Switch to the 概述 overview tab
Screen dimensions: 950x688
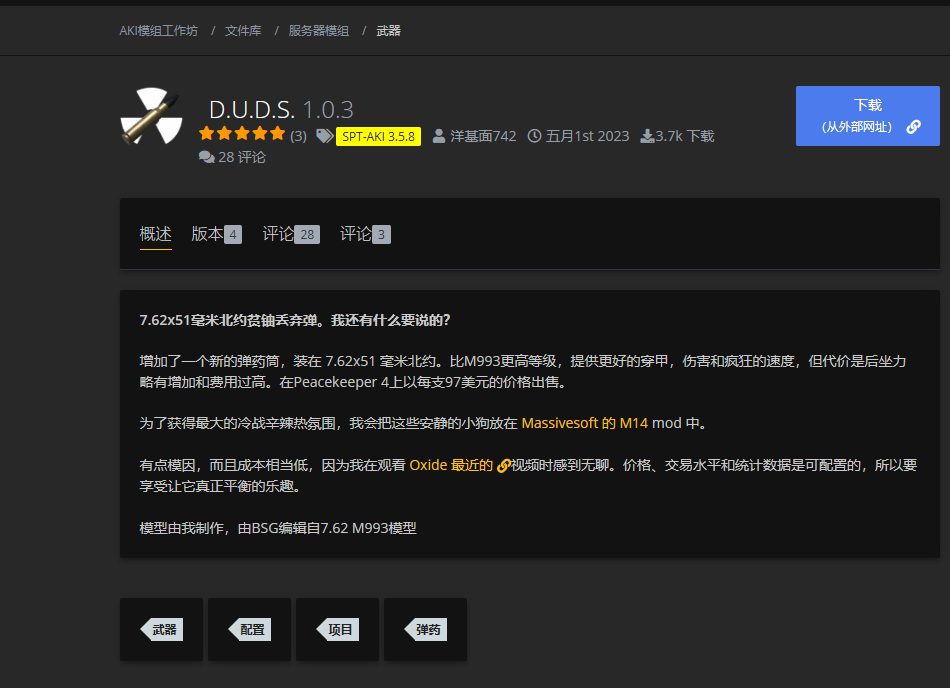point(155,234)
